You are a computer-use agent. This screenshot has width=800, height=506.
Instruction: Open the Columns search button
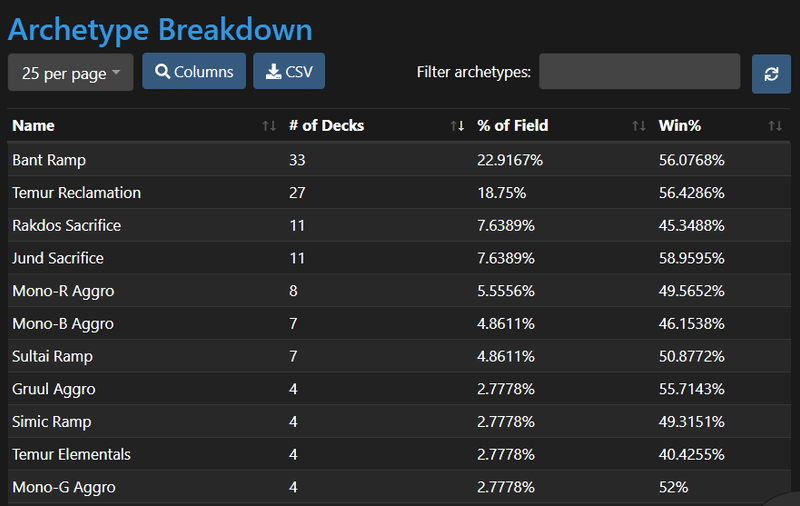pyautogui.click(x=194, y=71)
